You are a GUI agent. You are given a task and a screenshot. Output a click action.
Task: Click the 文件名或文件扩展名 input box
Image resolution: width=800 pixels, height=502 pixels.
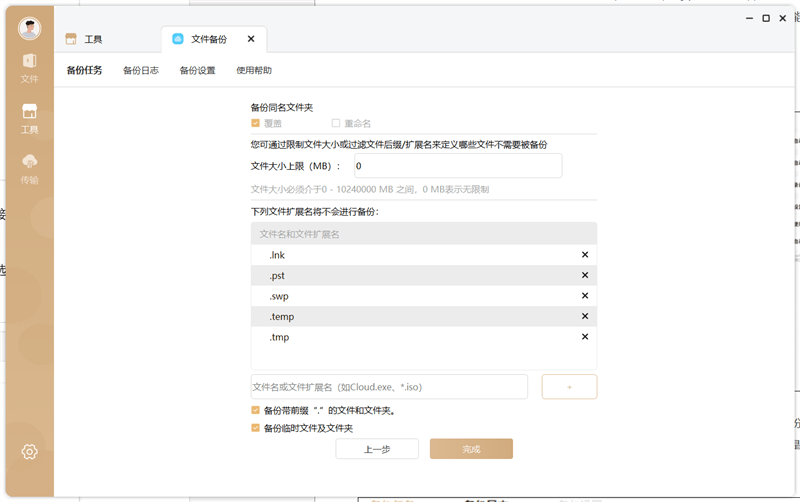(x=389, y=387)
